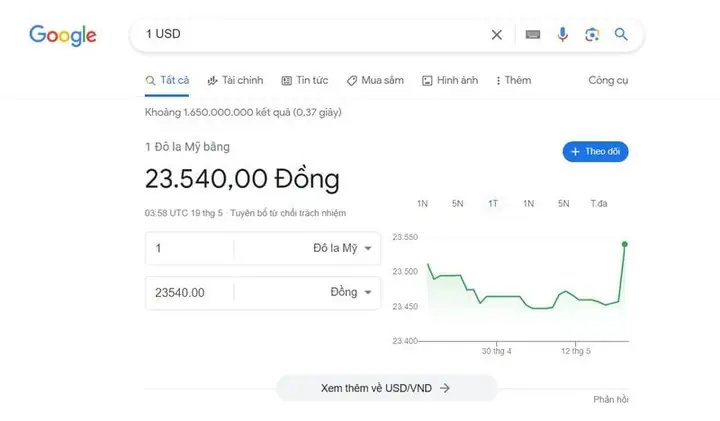Open the Đô la Mỹ currency dropdown
The image size is (720, 421).
pyautogui.click(x=342, y=248)
